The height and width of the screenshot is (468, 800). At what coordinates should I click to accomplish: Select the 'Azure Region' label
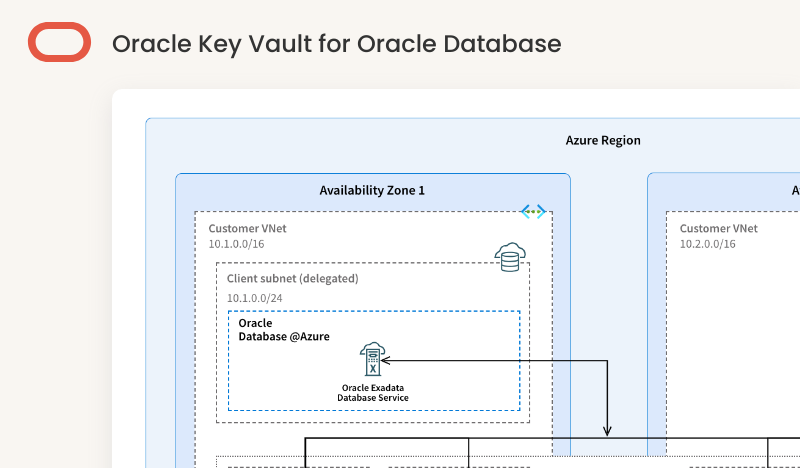[x=603, y=140]
